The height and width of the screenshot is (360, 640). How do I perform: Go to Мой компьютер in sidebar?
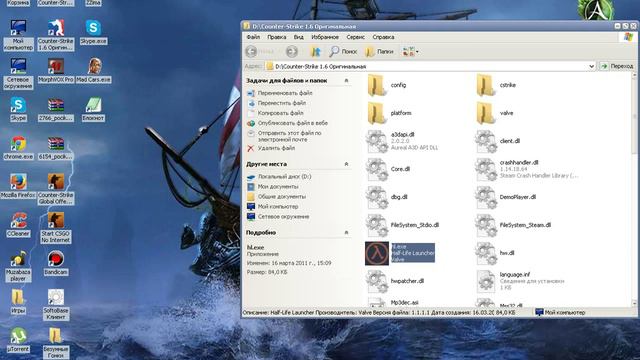tap(278, 207)
